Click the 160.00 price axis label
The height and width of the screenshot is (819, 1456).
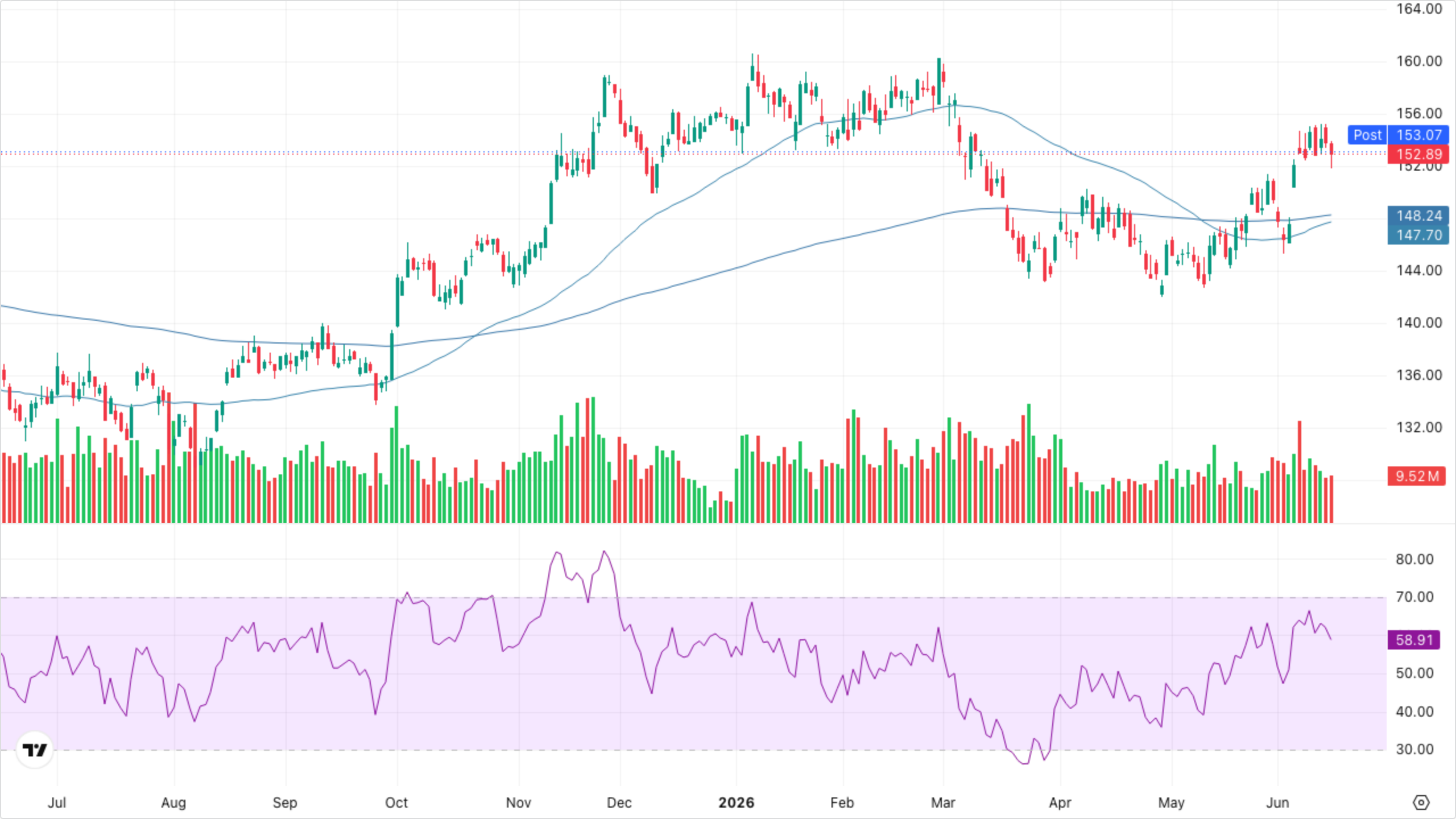[x=1419, y=61]
